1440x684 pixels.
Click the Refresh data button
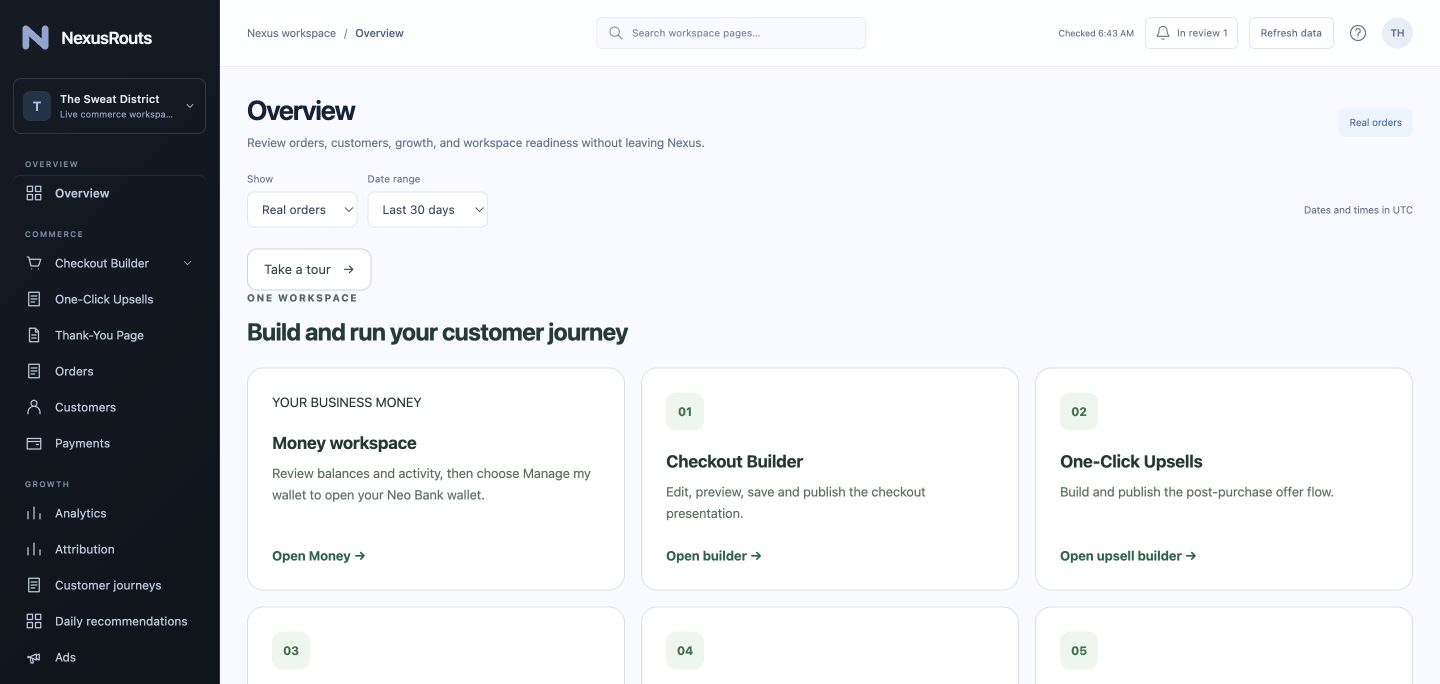point(1291,33)
